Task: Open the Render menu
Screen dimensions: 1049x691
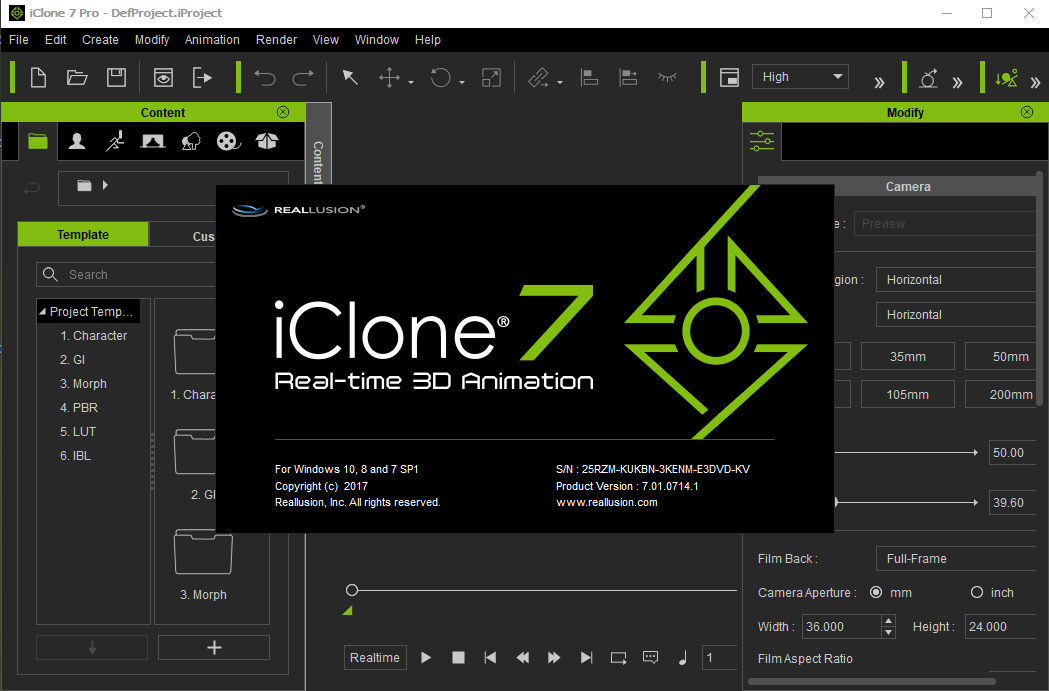Action: 276,39
